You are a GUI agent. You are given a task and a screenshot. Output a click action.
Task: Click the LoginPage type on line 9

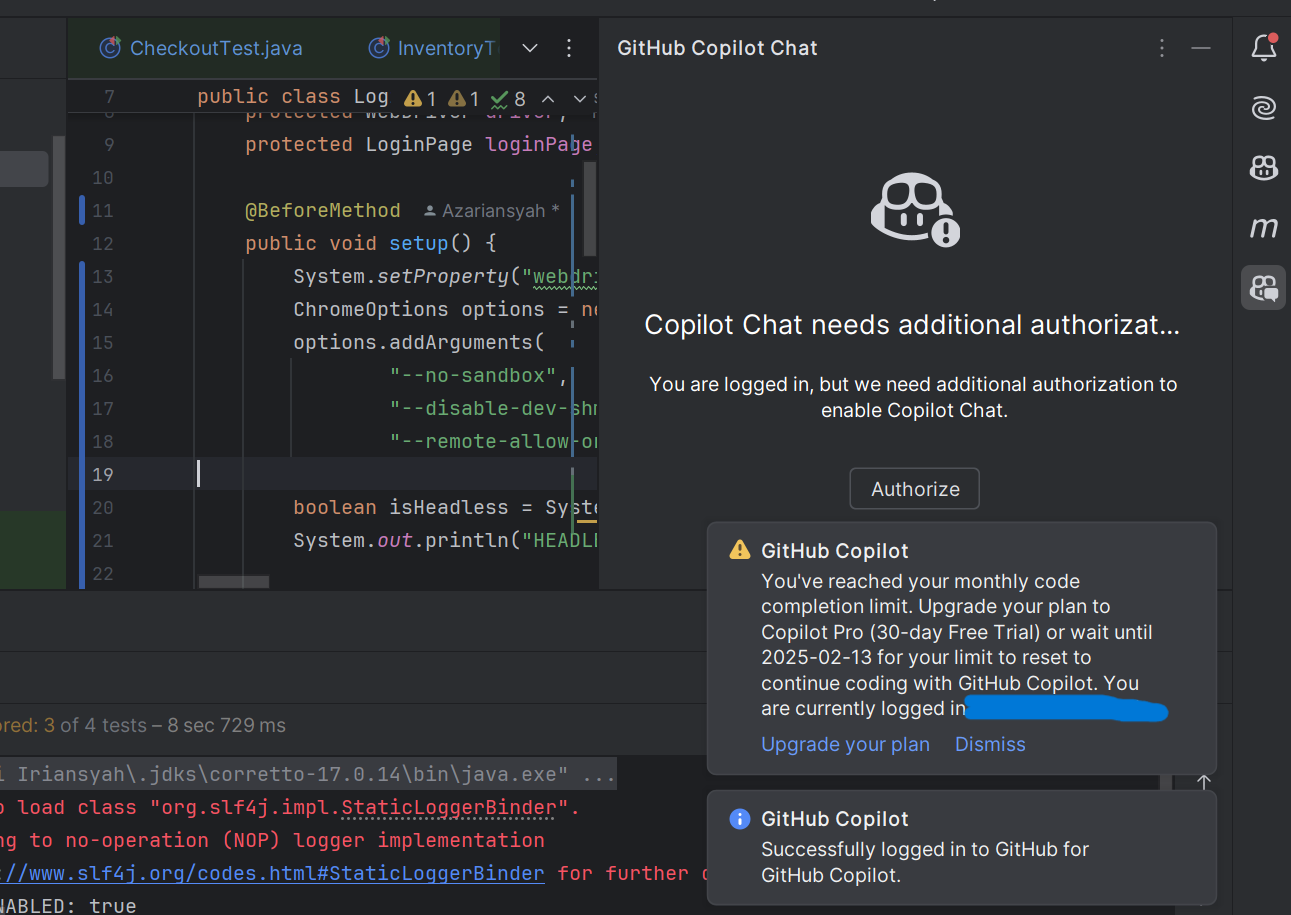pyautogui.click(x=419, y=145)
